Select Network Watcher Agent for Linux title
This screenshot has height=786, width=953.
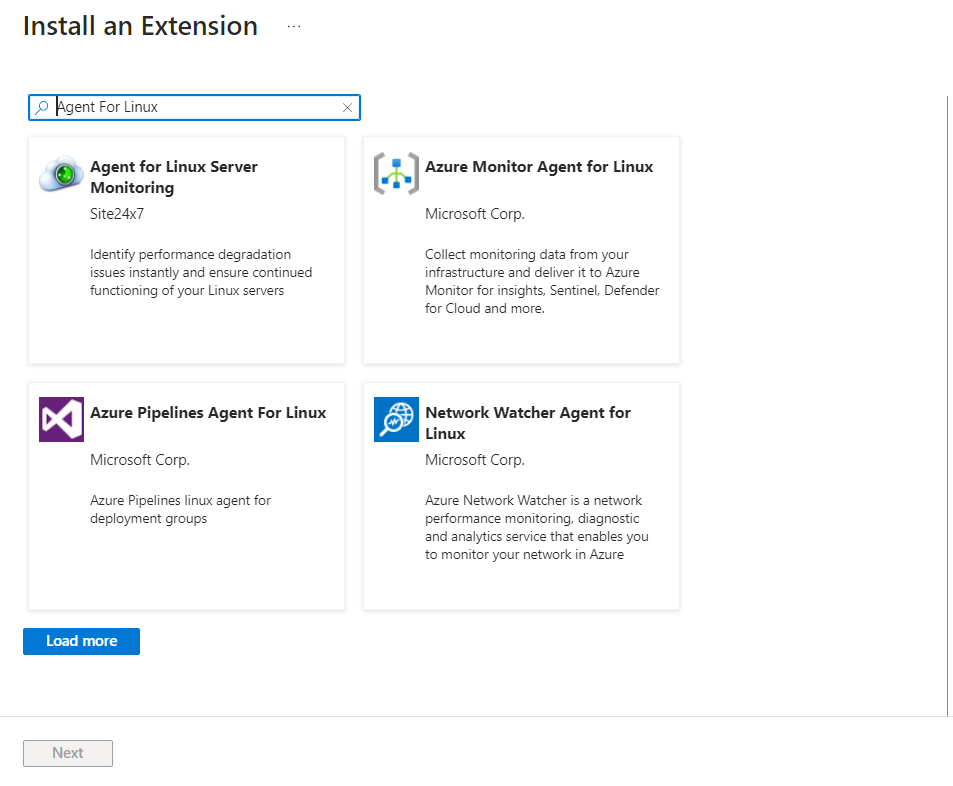[528, 423]
